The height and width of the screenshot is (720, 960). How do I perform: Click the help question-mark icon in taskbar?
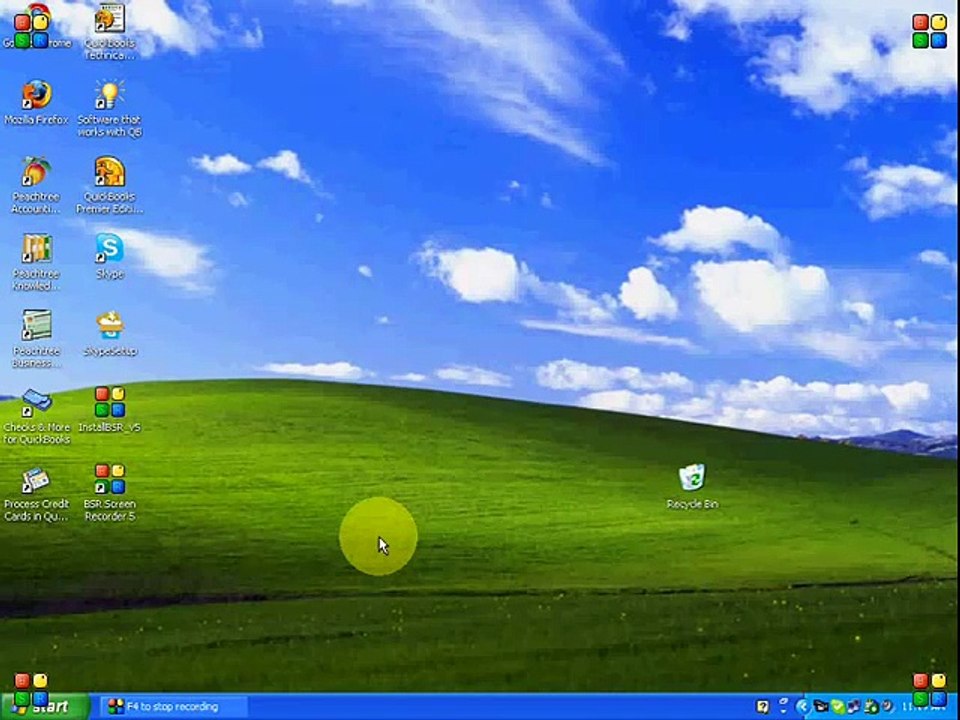click(x=763, y=707)
